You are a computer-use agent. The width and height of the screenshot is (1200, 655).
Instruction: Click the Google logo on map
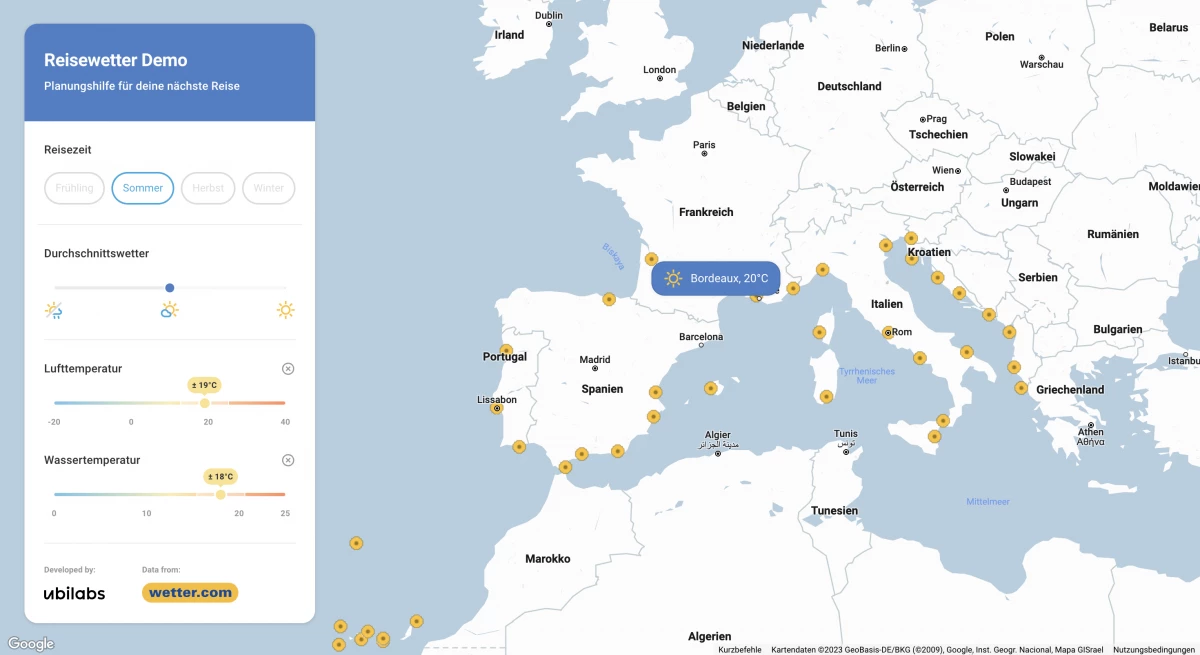31,644
